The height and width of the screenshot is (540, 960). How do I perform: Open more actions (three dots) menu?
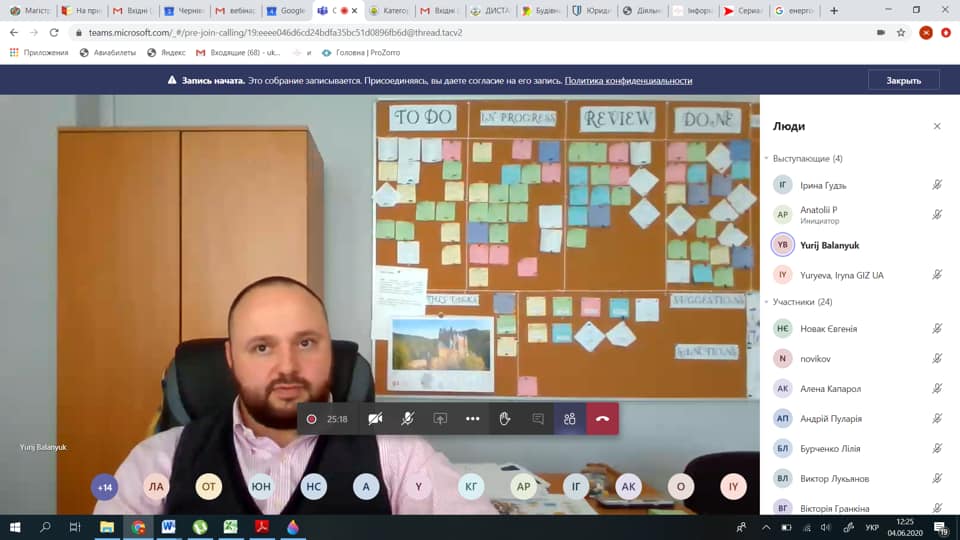(x=473, y=419)
